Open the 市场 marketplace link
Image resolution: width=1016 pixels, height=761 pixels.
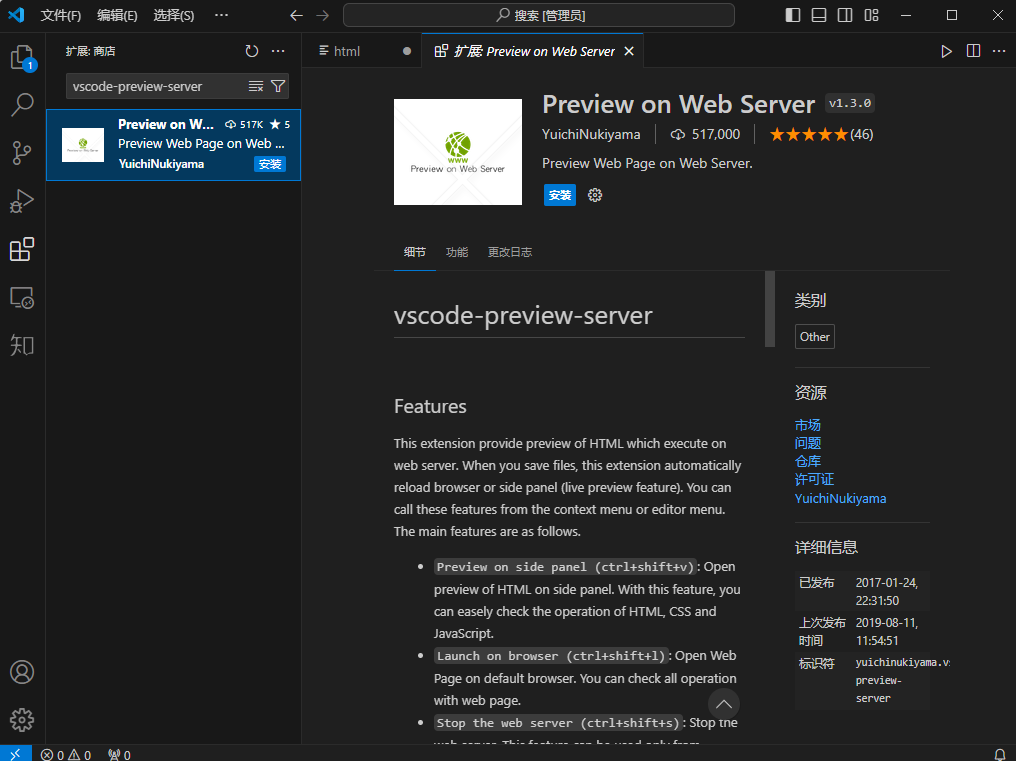[807, 425]
